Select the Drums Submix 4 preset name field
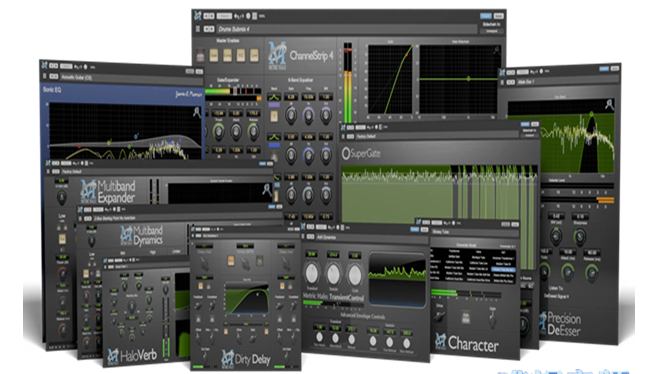Image resolution: width=657 pixels, height=374 pixels. (x=347, y=29)
